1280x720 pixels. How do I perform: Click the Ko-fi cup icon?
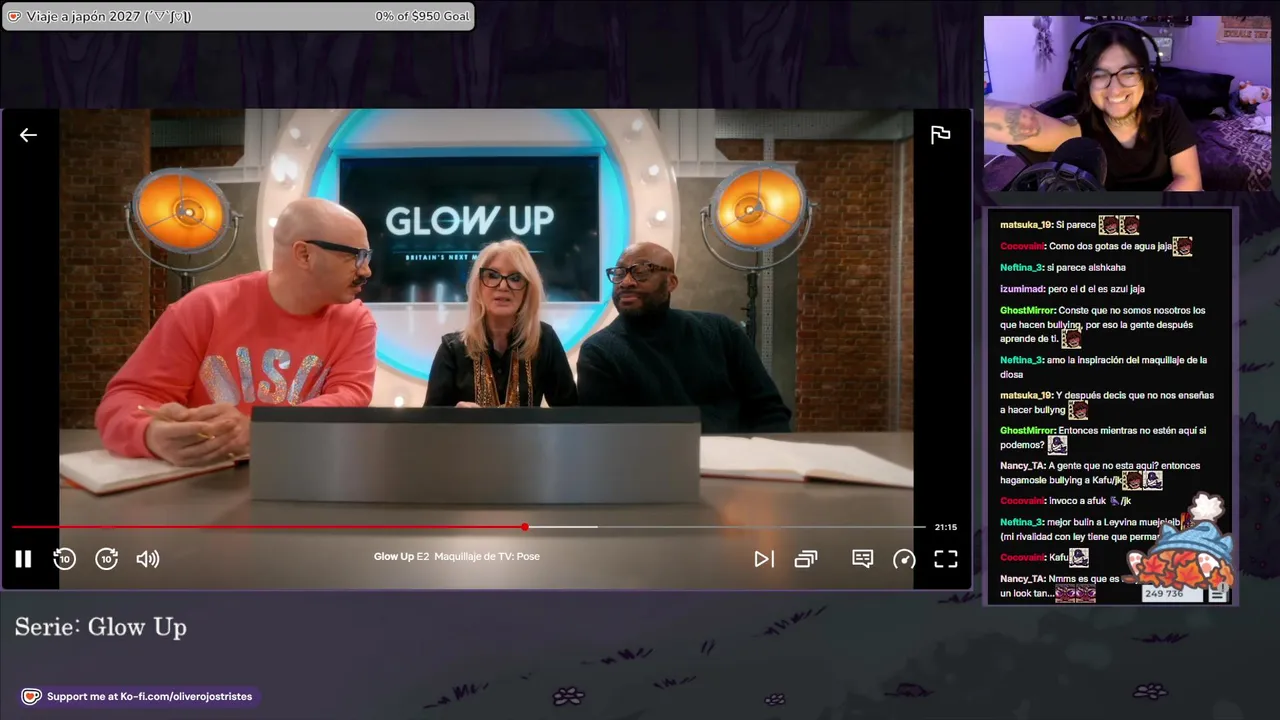click(x=31, y=696)
